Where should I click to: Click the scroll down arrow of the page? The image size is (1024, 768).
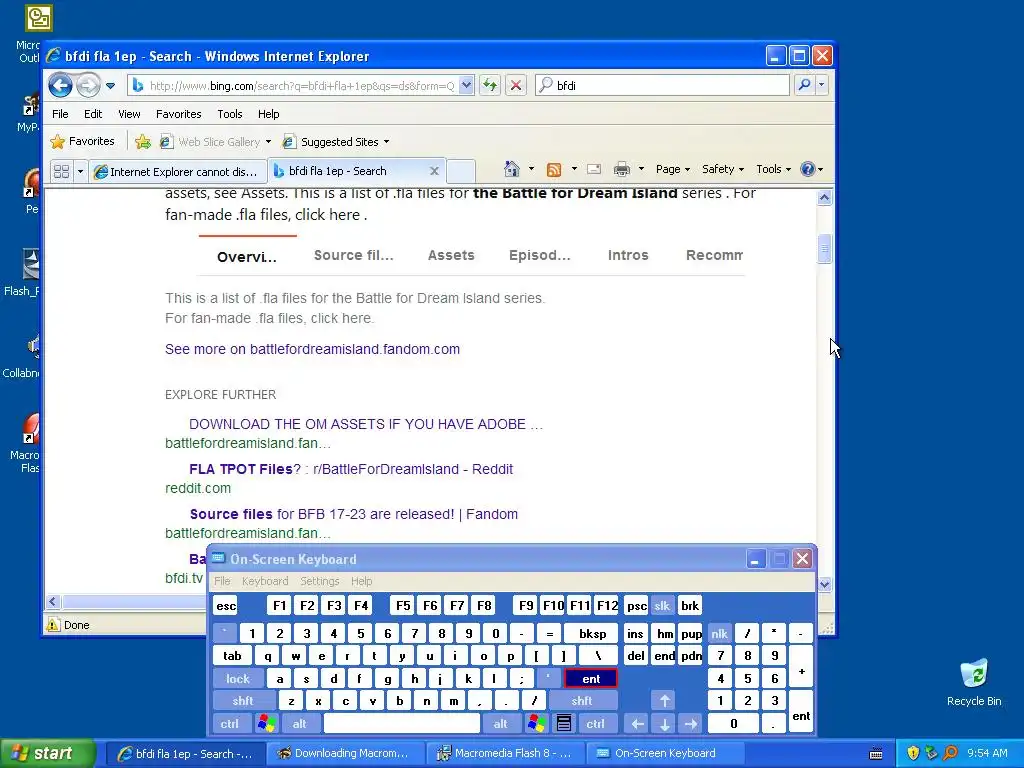824,584
